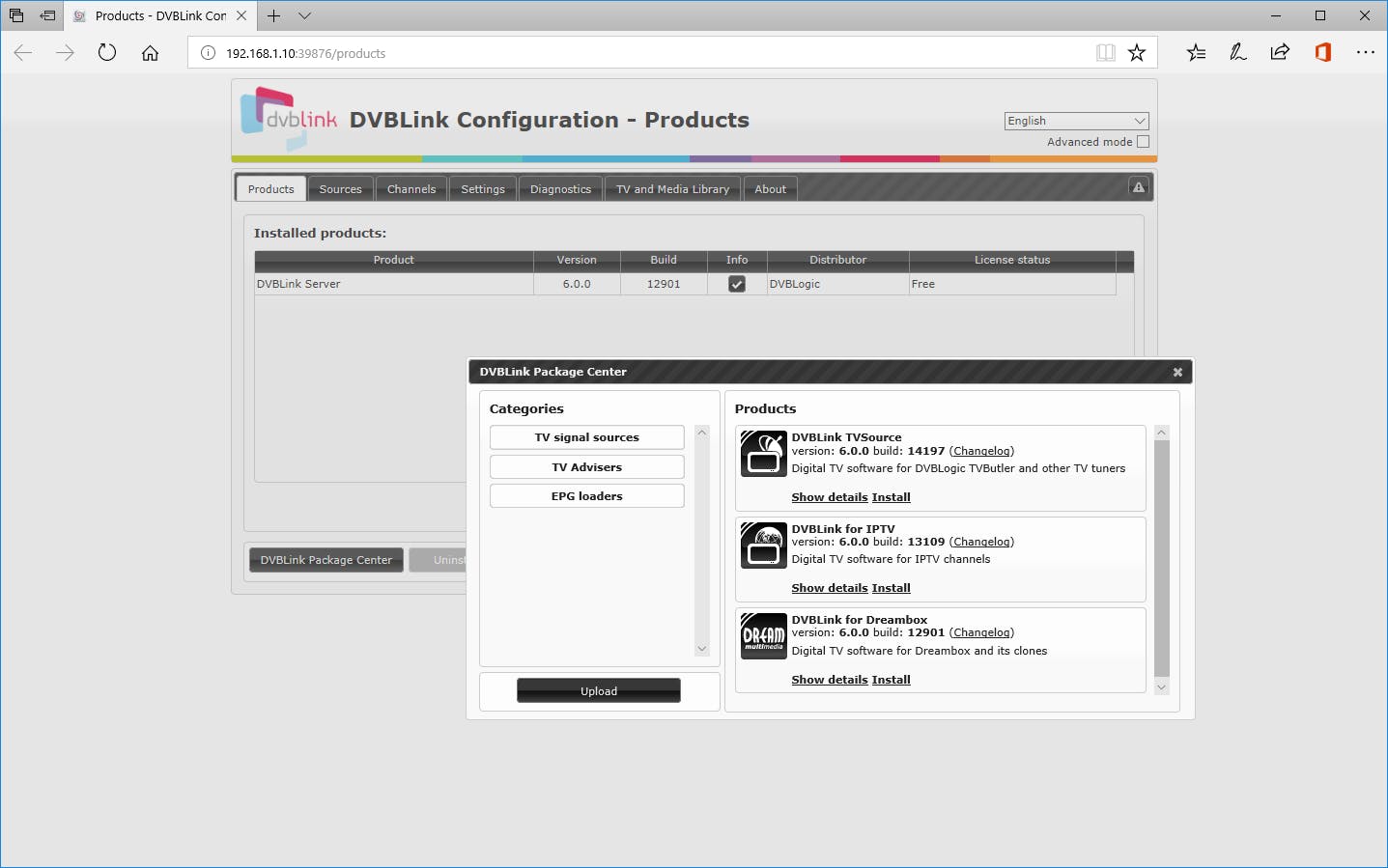Image resolution: width=1388 pixels, height=868 pixels.
Task: Click the DVBLink Package Center button
Action: click(326, 560)
